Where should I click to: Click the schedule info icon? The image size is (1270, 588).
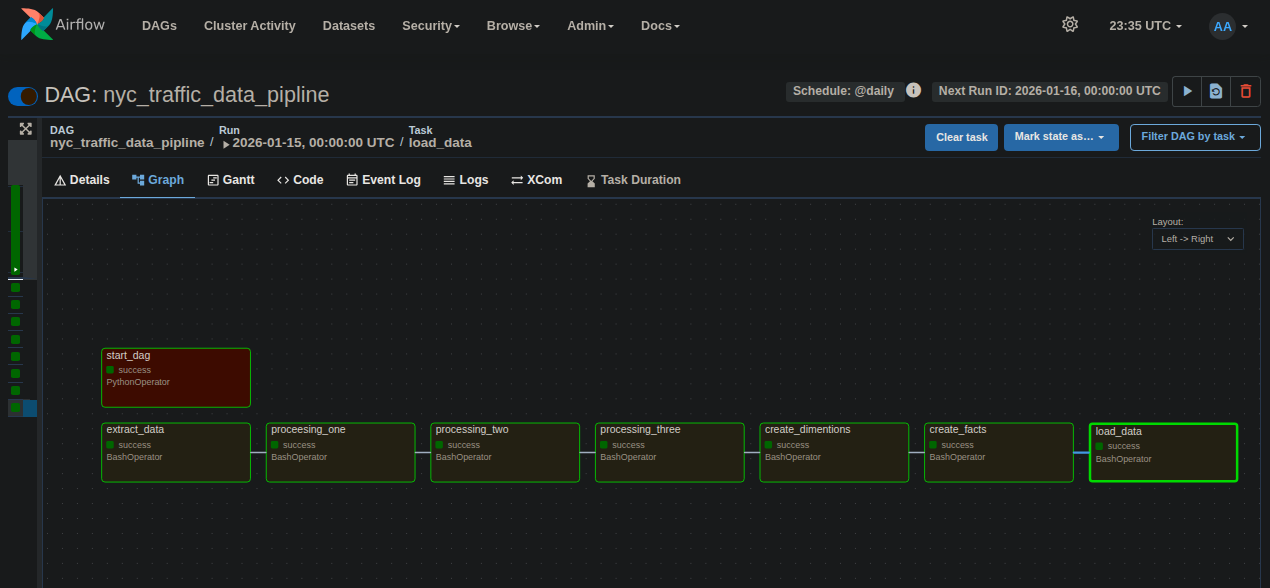coord(913,90)
